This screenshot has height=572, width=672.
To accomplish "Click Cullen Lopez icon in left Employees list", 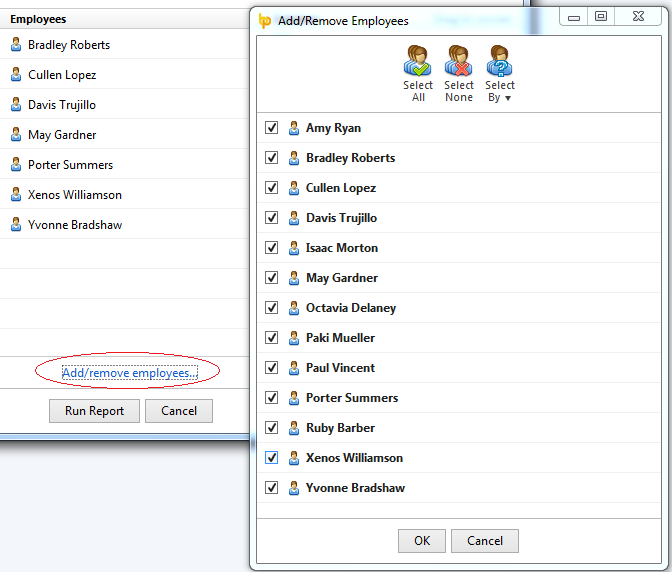I will click(x=16, y=74).
